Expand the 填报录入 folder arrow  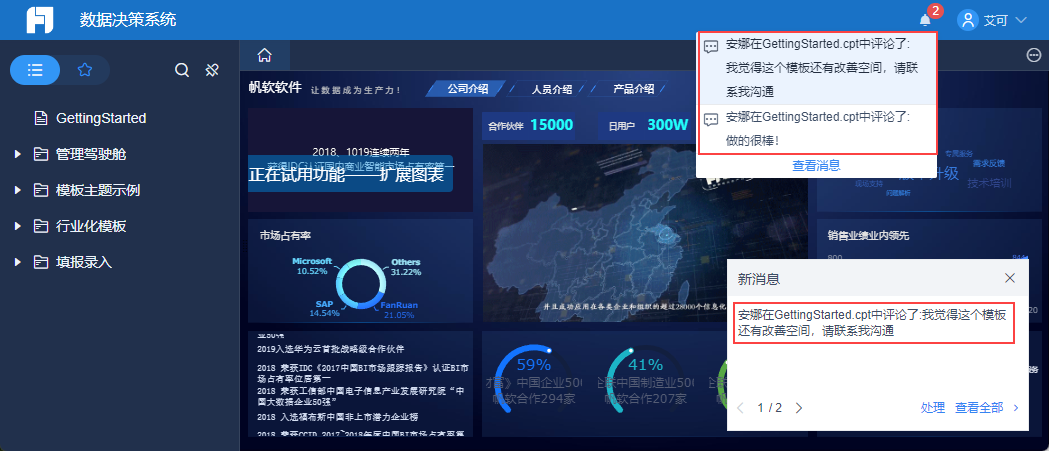click(17, 262)
